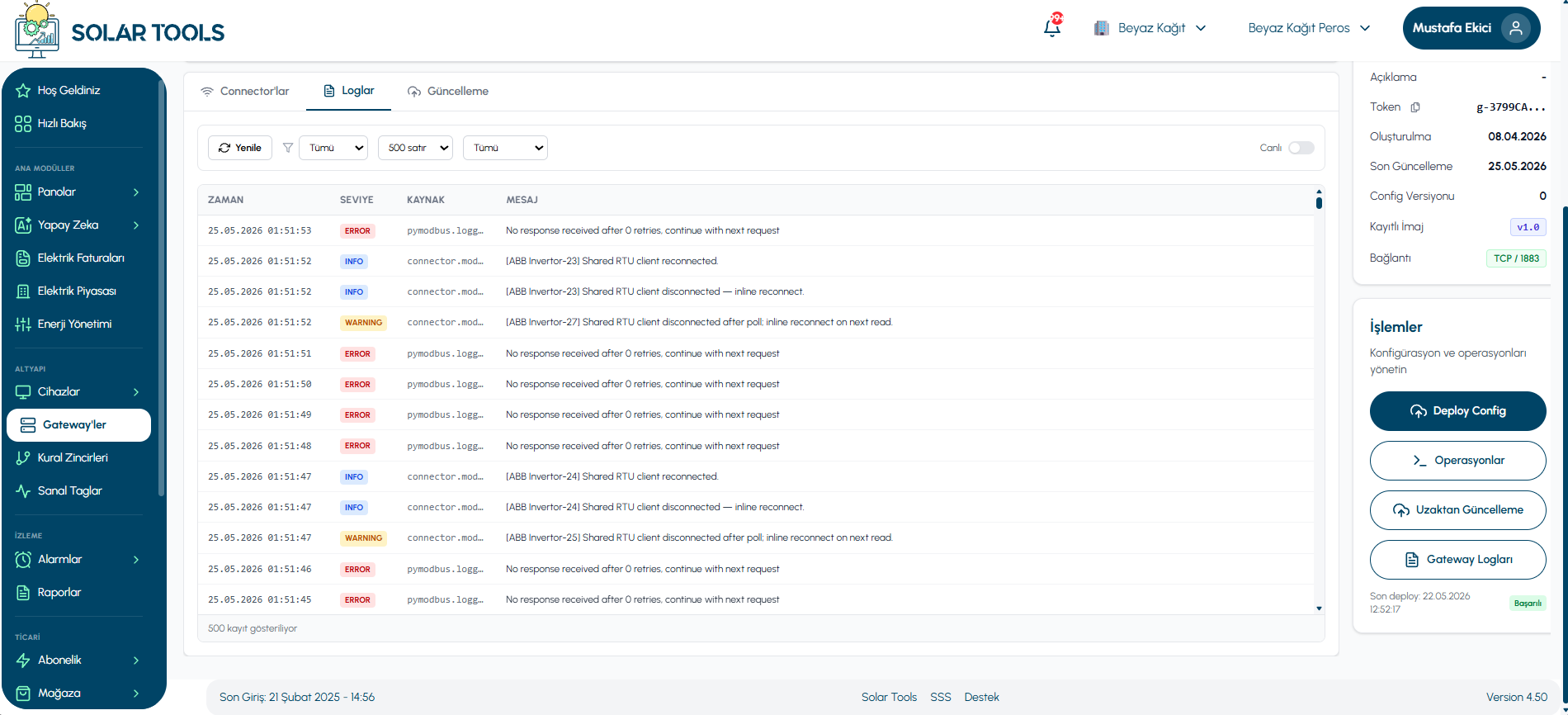Screen dimensions: 1568x715
Task: Open the 500 satır row count dropdown
Action: pyautogui.click(x=416, y=148)
